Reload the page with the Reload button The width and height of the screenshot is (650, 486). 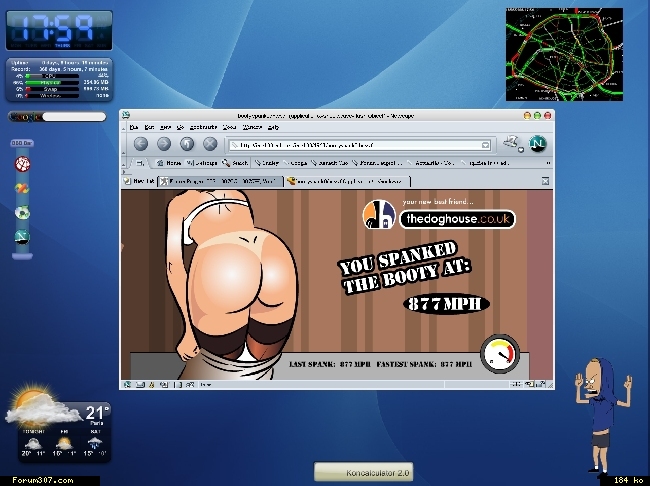click(187, 144)
